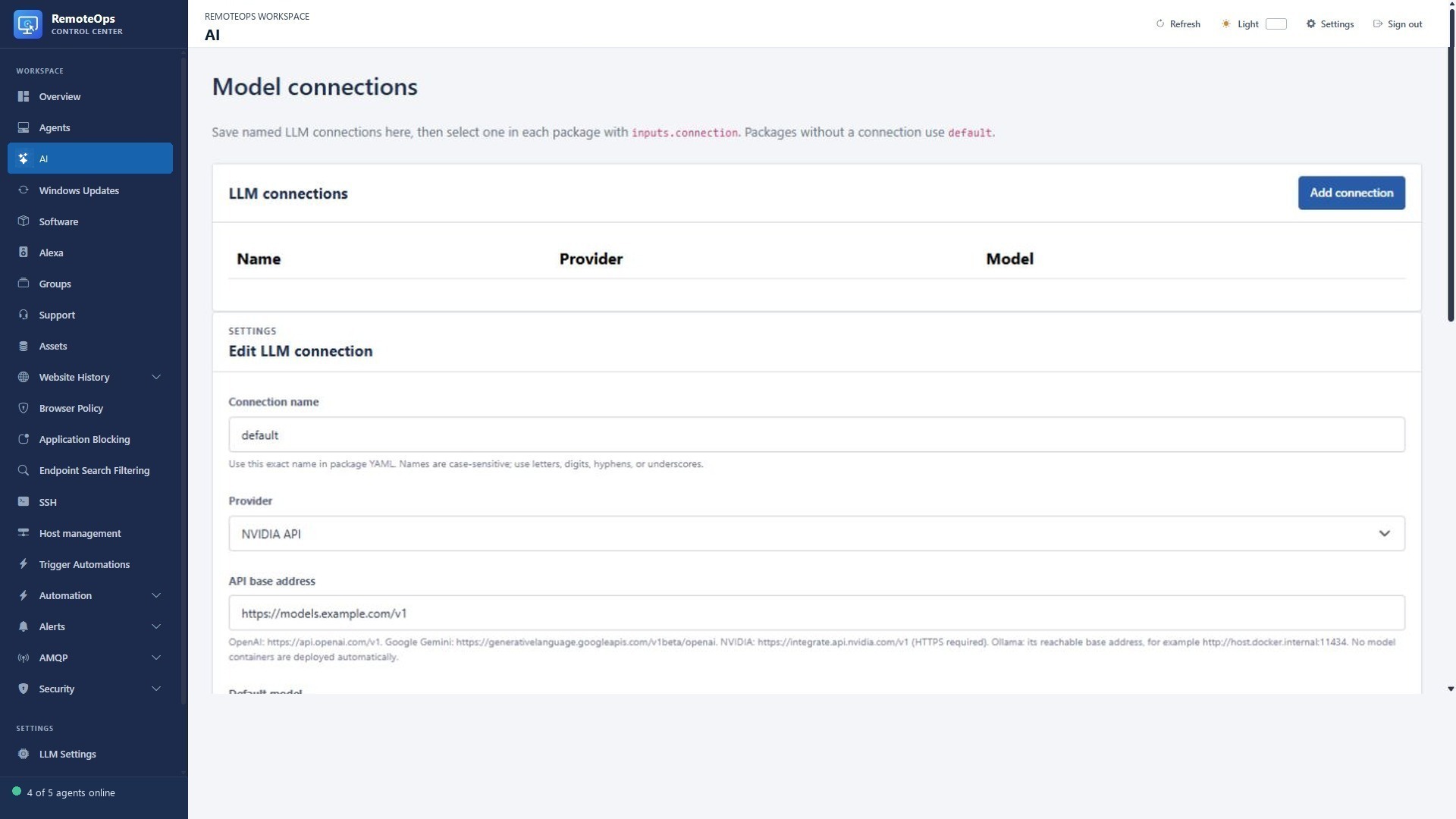Image resolution: width=1456 pixels, height=819 pixels.
Task: Open the Alexa speaker icon
Action: 24,253
